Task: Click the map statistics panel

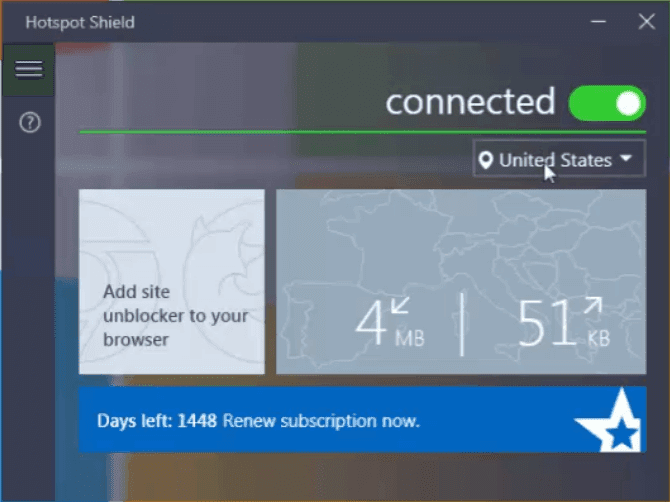Action: click(x=461, y=282)
